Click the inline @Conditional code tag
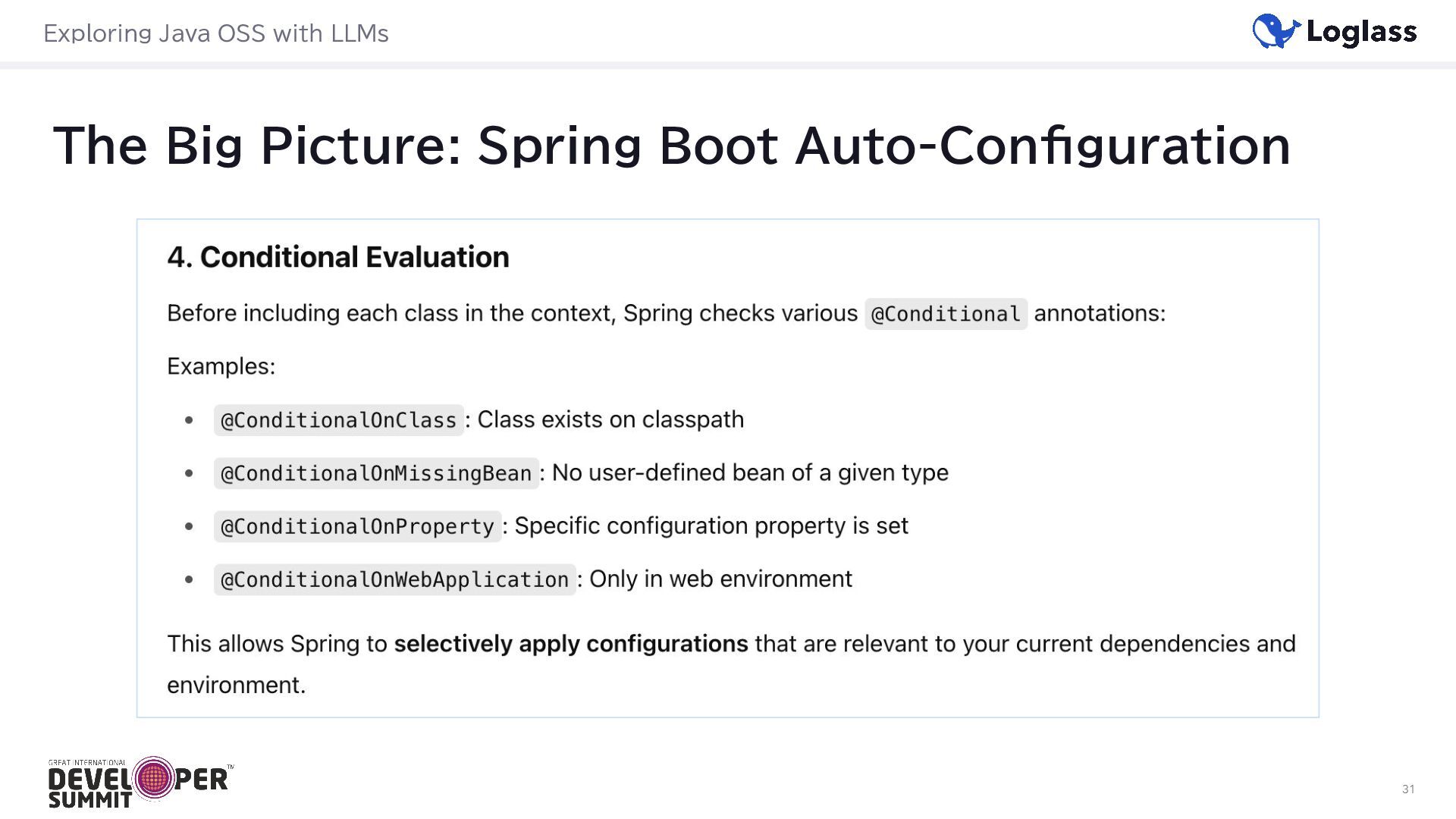 tap(946, 314)
